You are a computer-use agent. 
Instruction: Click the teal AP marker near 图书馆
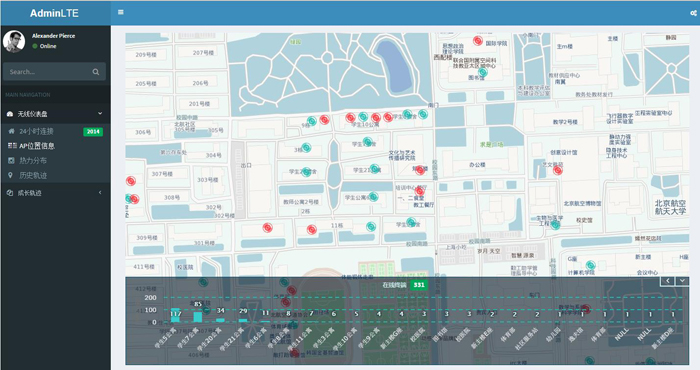click(x=483, y=72)
